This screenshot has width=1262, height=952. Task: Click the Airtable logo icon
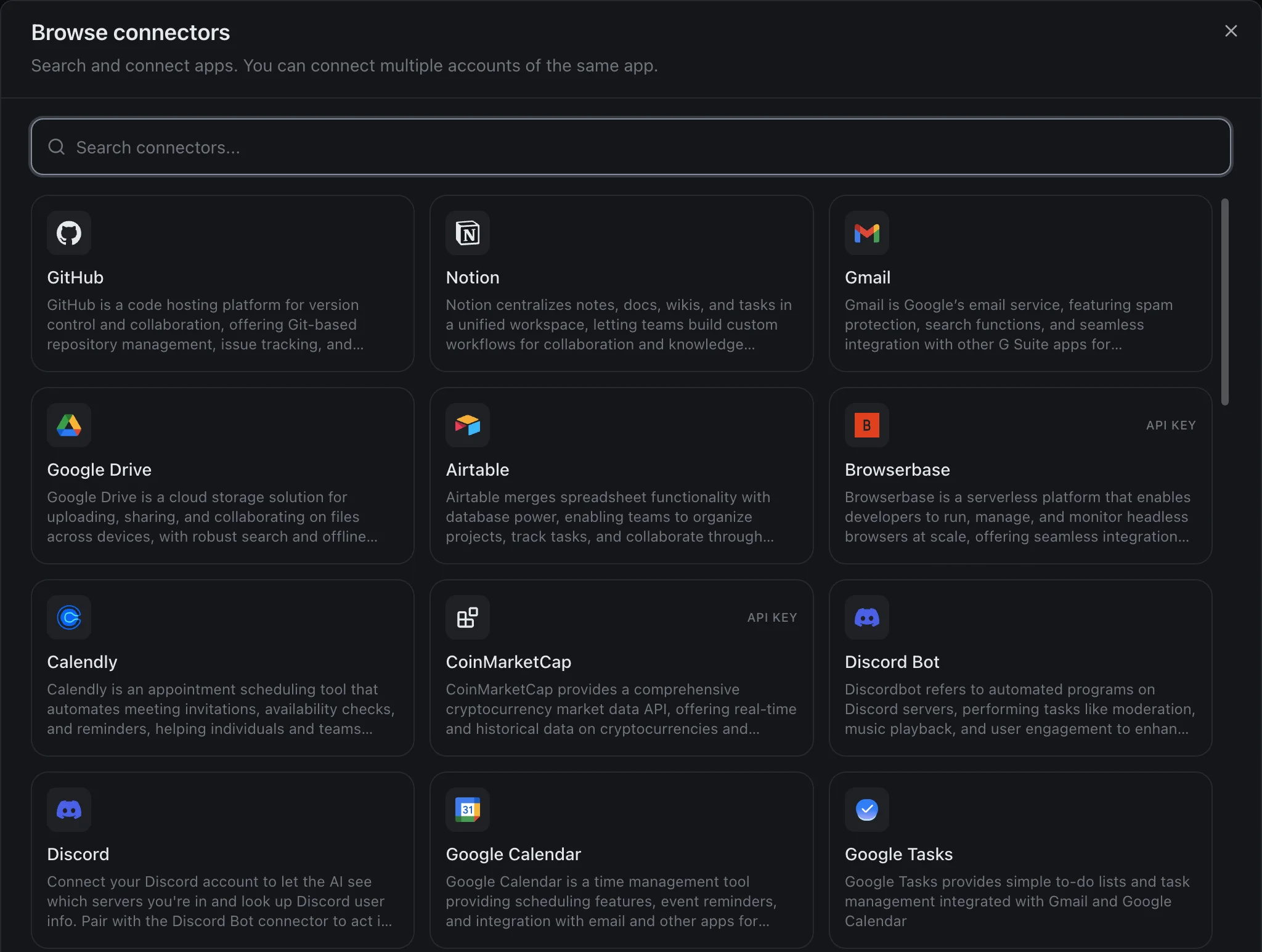468,425
